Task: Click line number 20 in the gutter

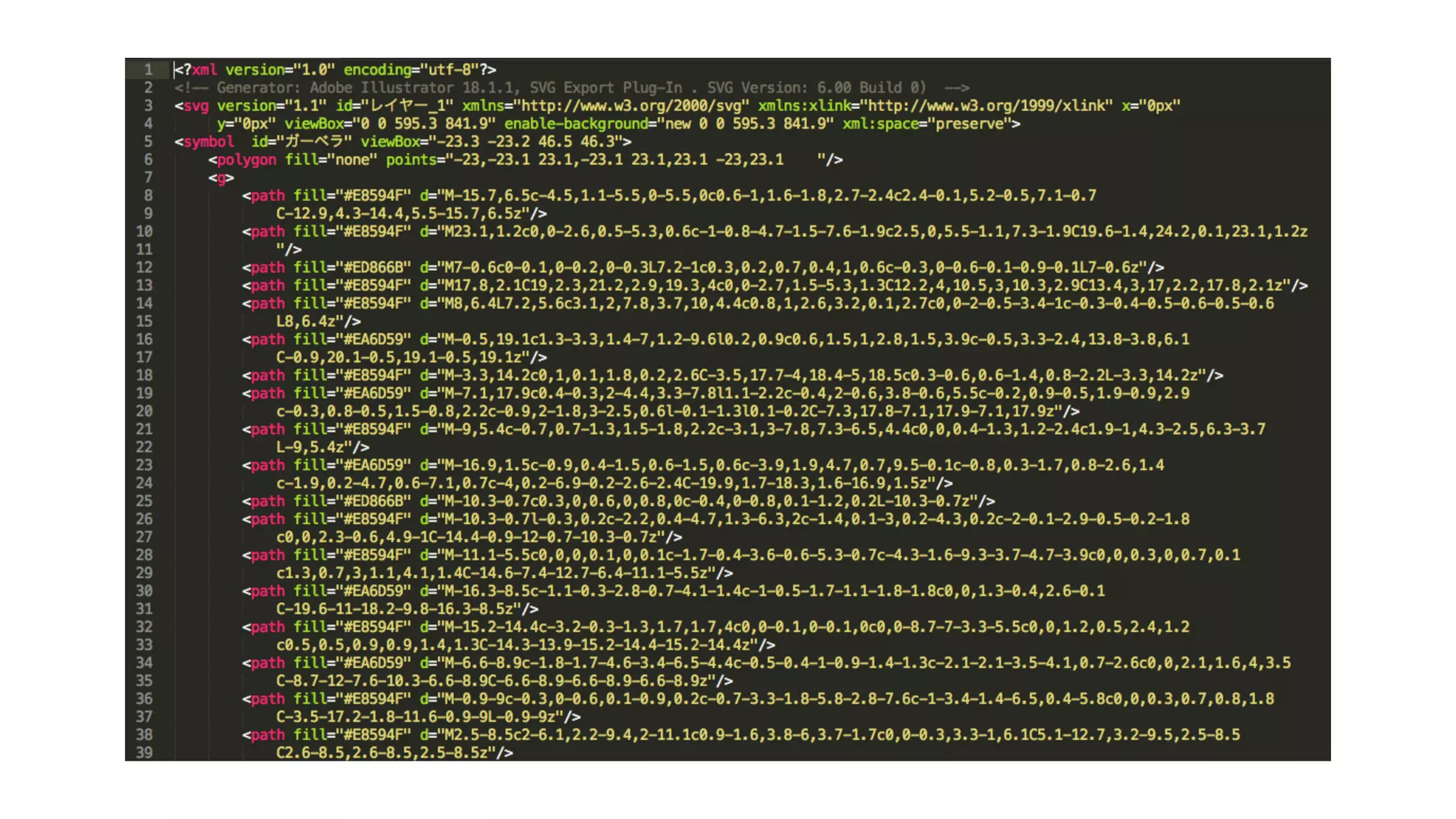Action: (144, 412)
